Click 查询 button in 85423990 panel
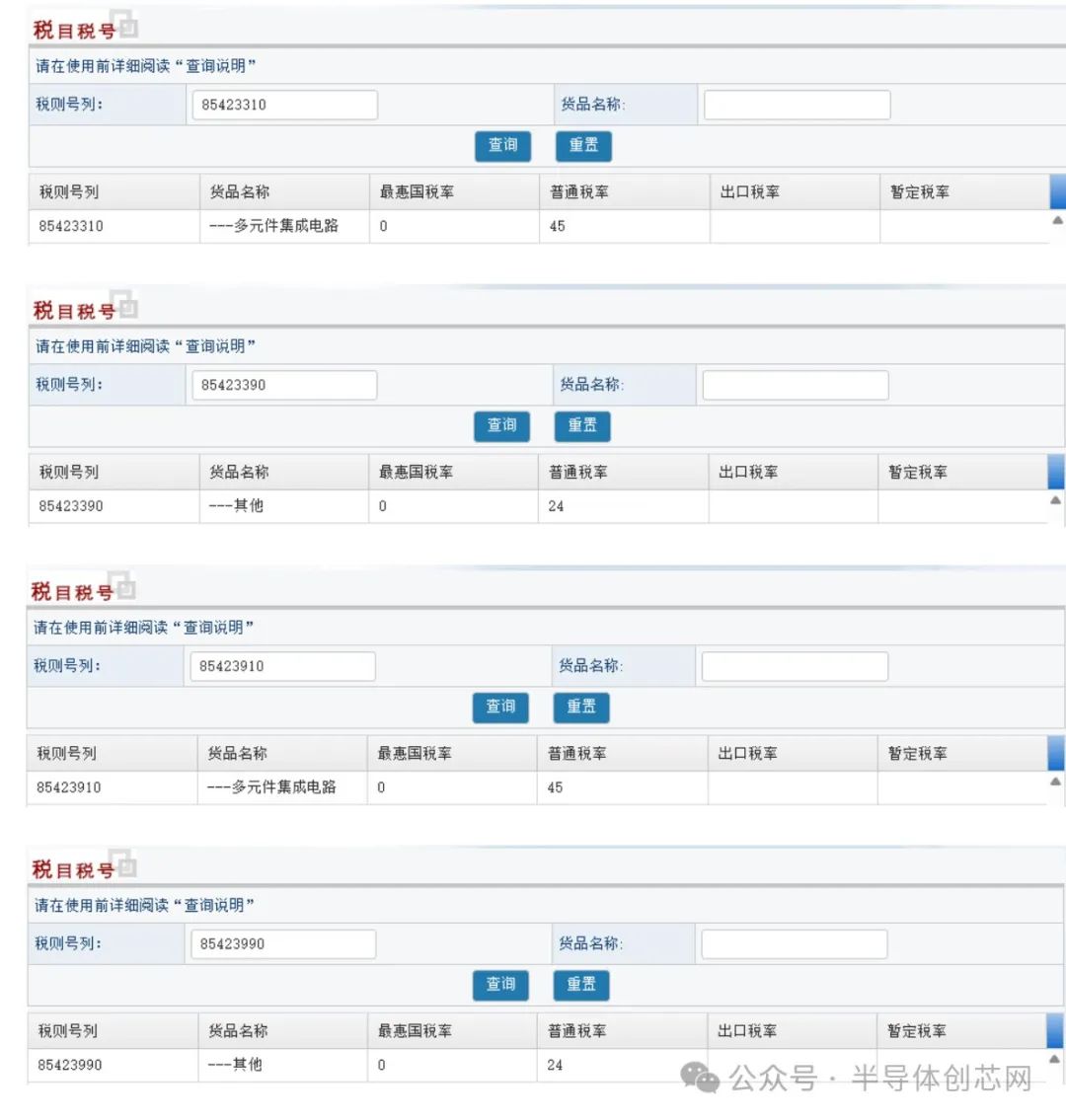1066x1120 pixels. click(x=500, y=985)
